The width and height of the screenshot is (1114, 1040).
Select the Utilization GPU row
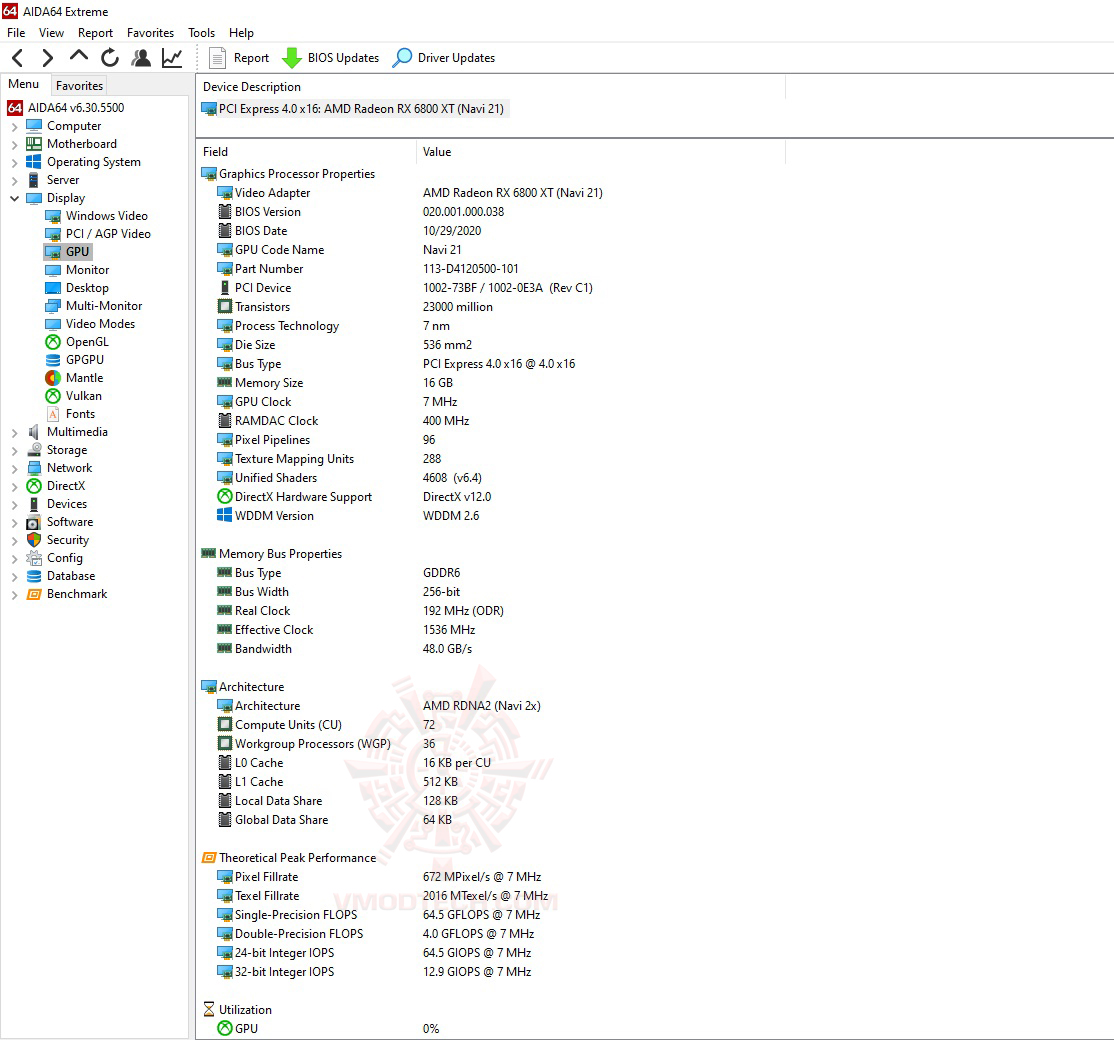click(328, 1029)
